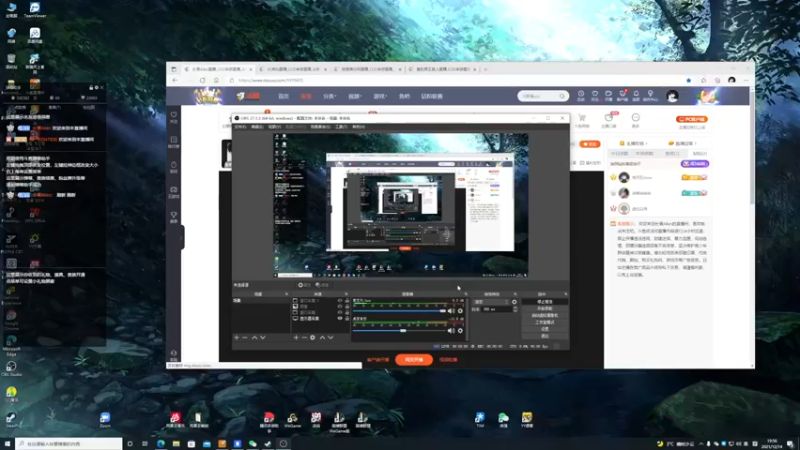The image size is (800, 450).
Task: Toggle lock on the third source
Action: [347, 312]
